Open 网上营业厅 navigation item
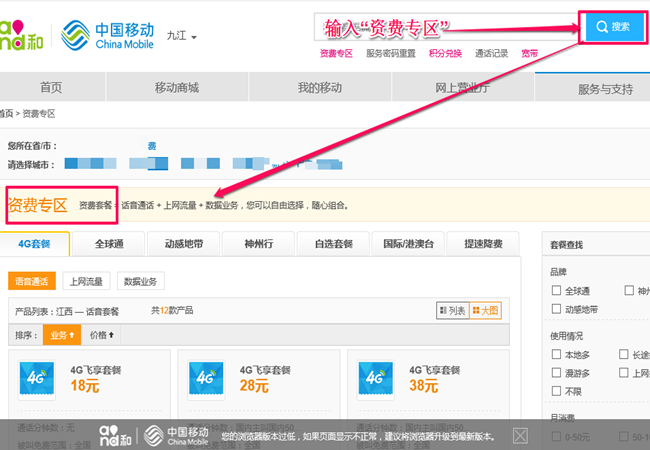Image resolution: width=650 pixels, height=450 pixels. click(x=463, y=87)
